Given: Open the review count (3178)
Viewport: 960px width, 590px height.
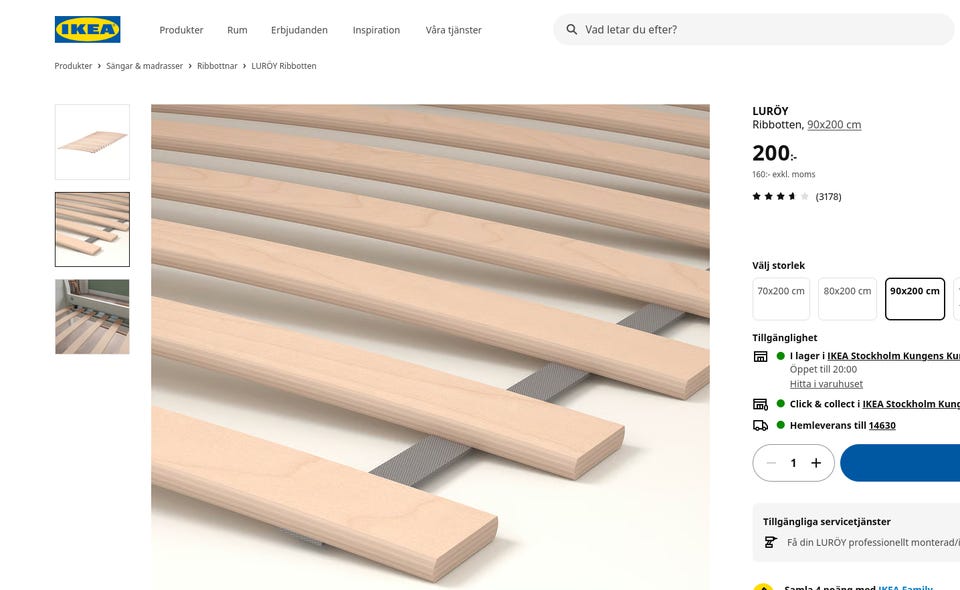Looking at the screenshot, I should coord(828,196).
